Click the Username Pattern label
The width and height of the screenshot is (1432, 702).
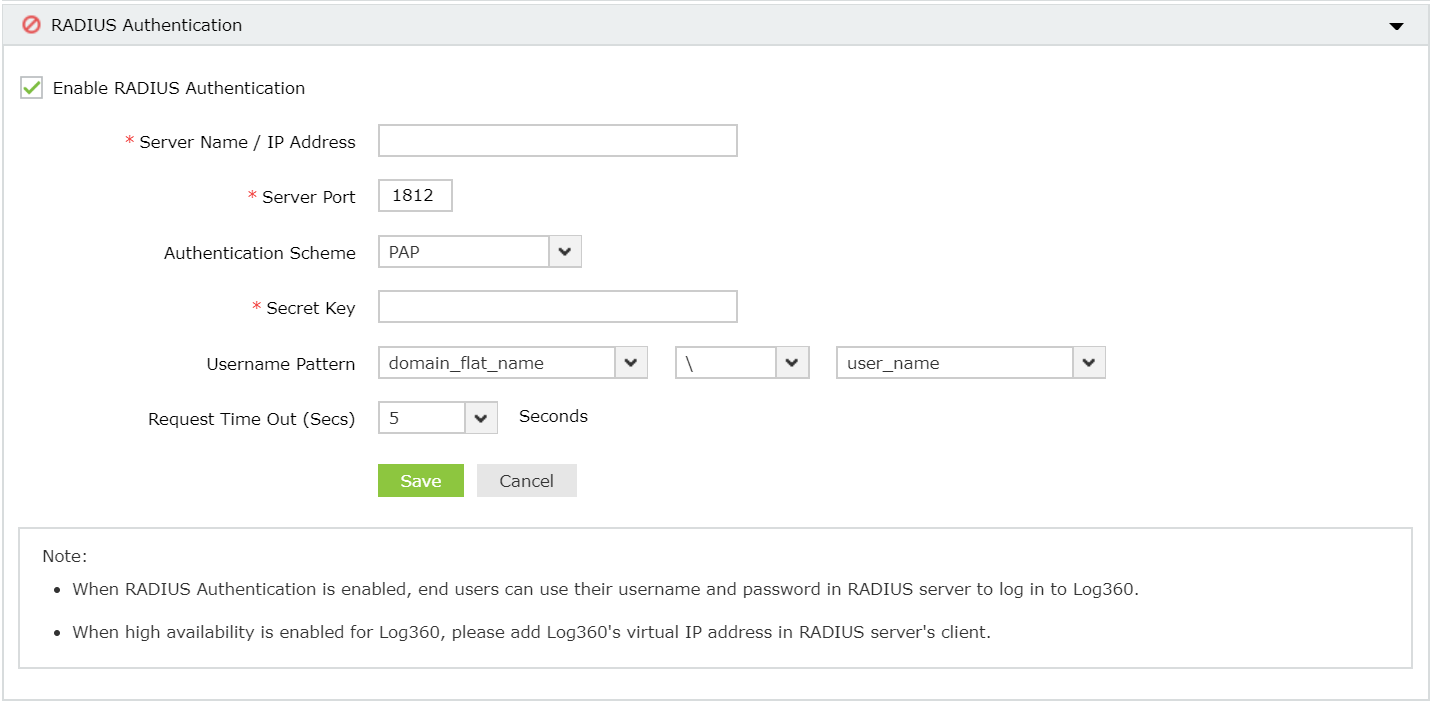pyautogui.click(x=279, y=364)
